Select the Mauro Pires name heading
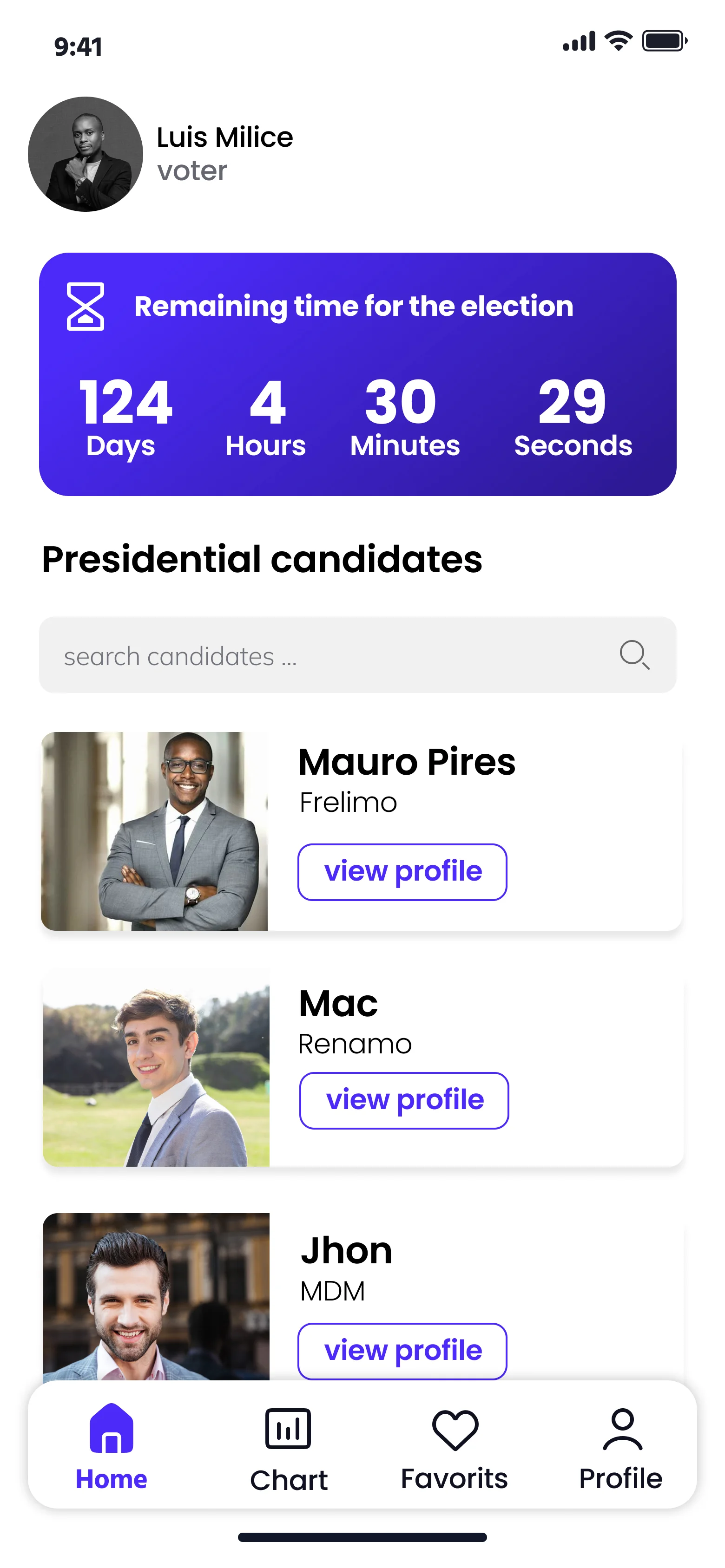725x1568 pixels. [407, 762]
